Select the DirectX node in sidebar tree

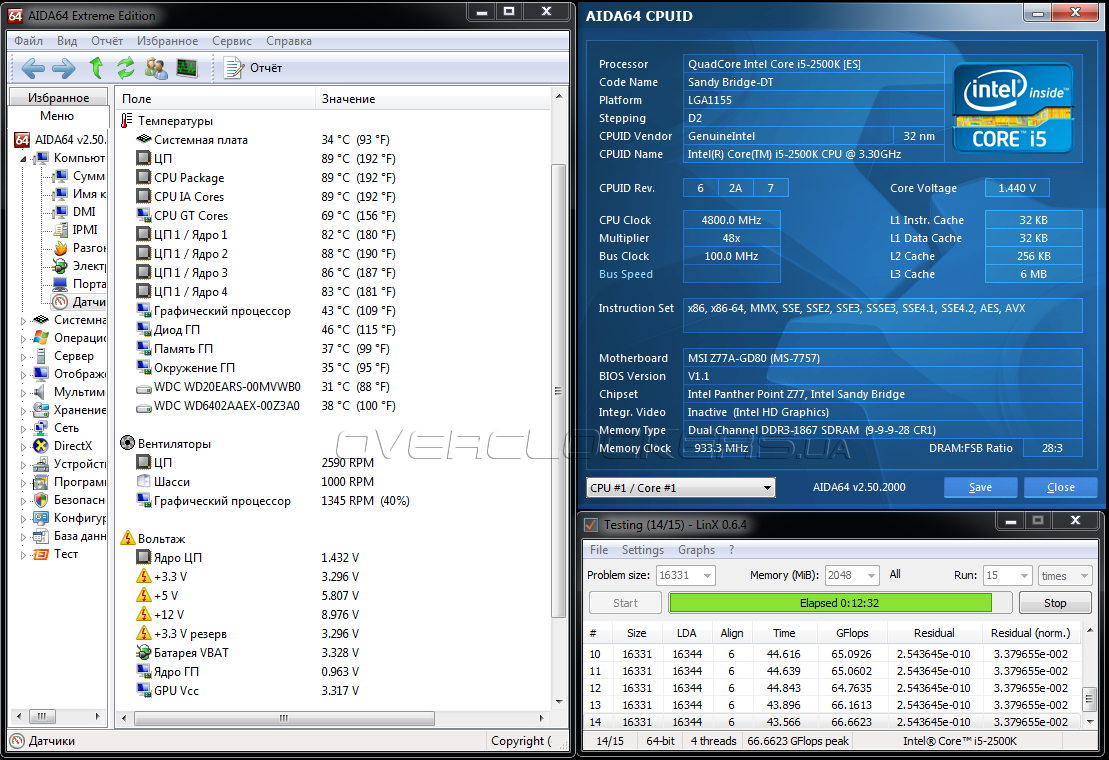coord(72,446)
